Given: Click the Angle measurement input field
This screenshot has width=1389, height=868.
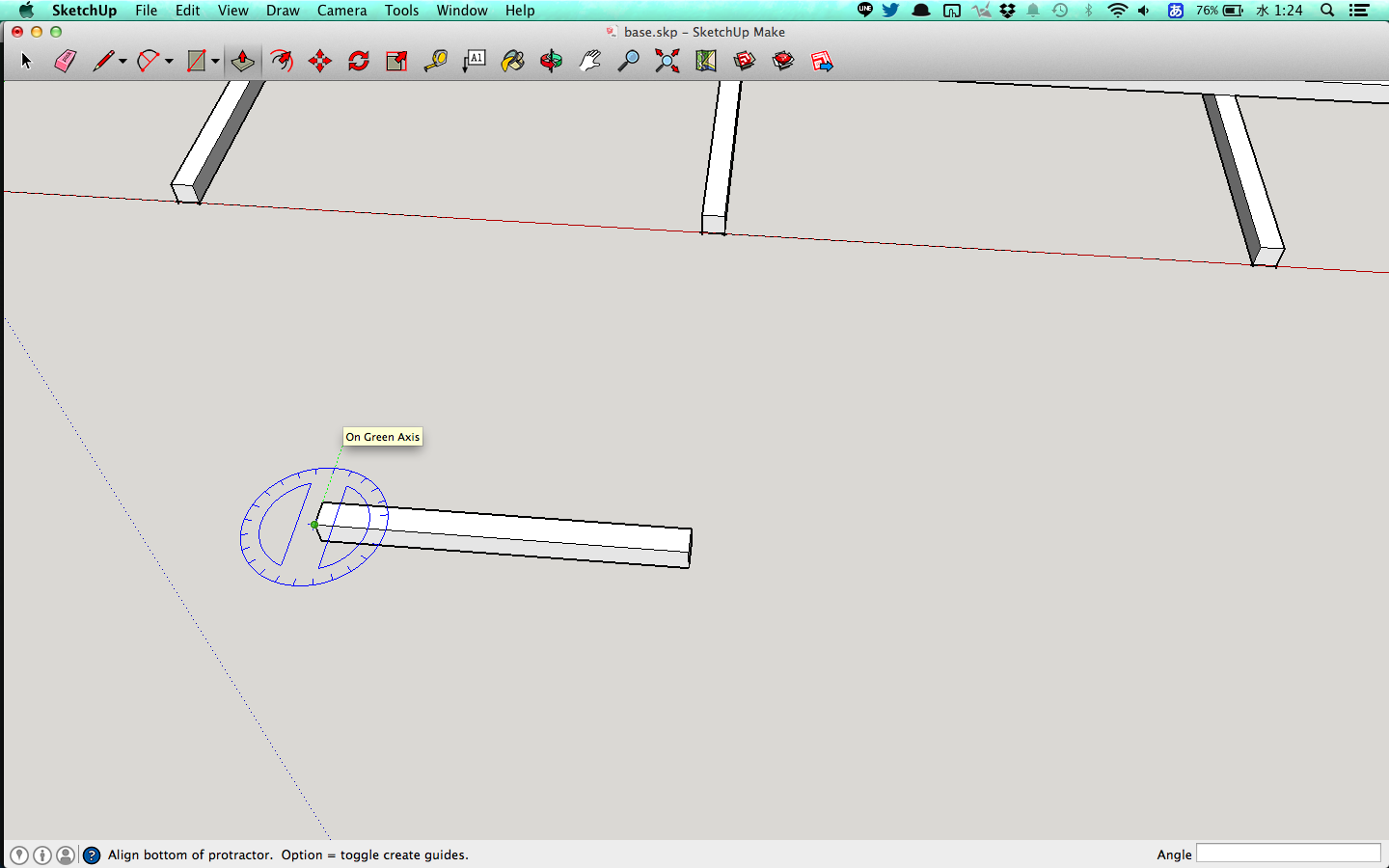Looking at the screenshot, I should [1288, 854].
